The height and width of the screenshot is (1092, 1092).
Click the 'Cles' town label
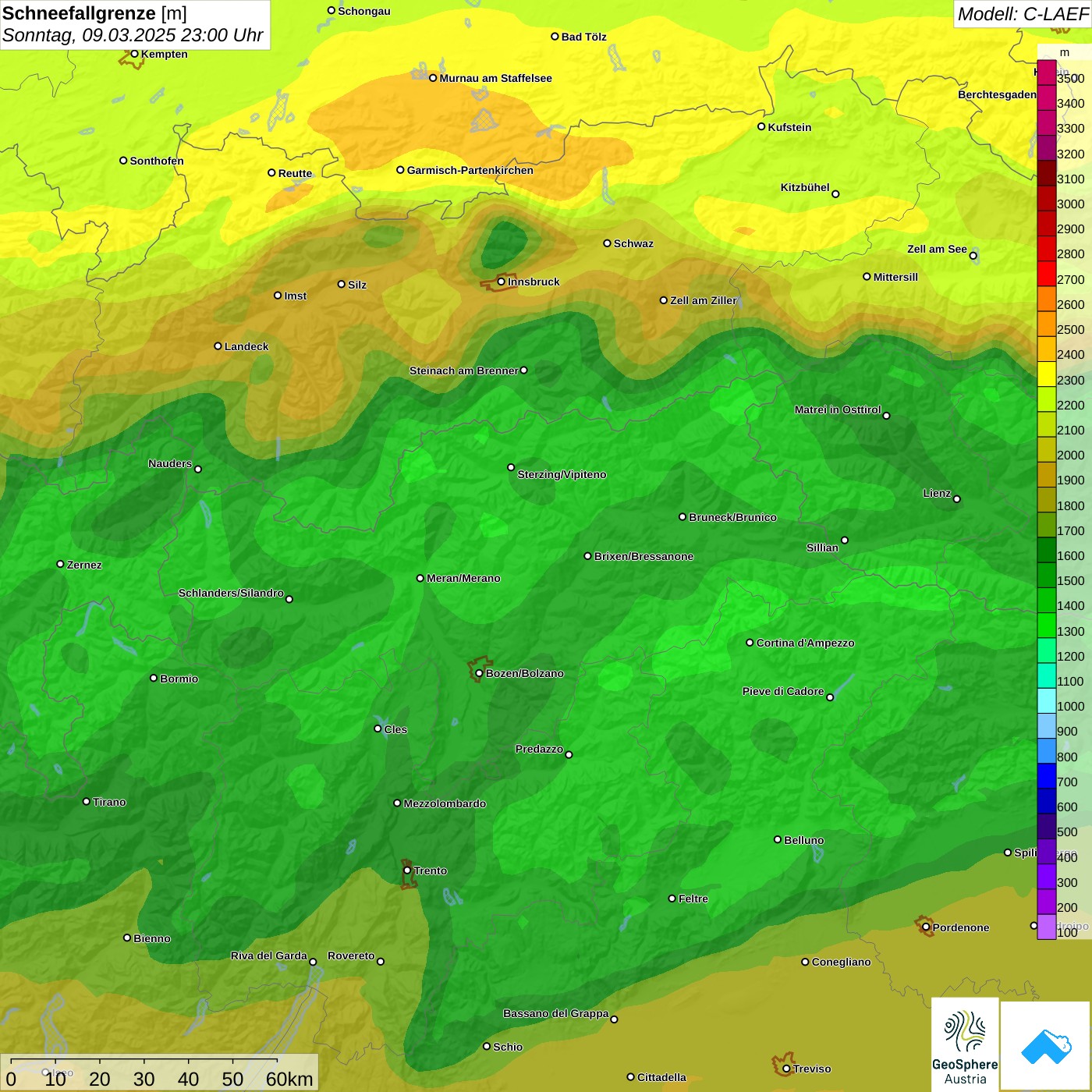coord(395,729)
